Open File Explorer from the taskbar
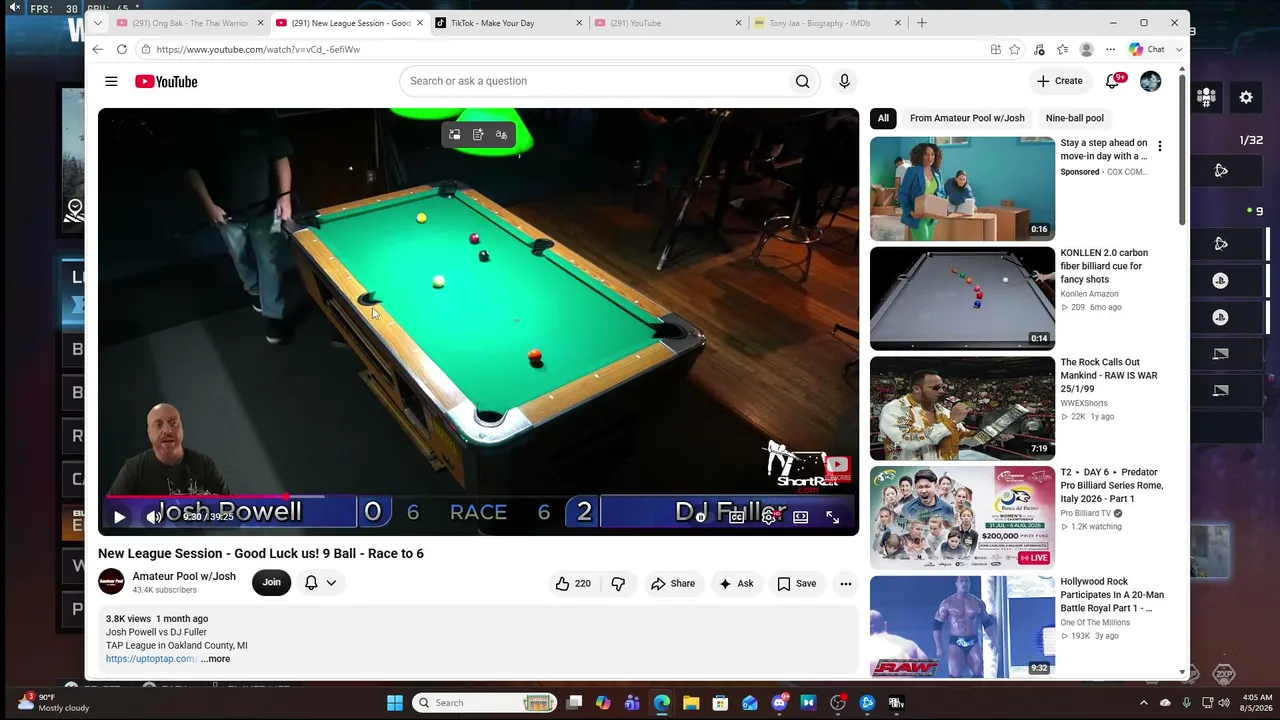This screenshot has height=720, width=1280. tap(691, 703)
